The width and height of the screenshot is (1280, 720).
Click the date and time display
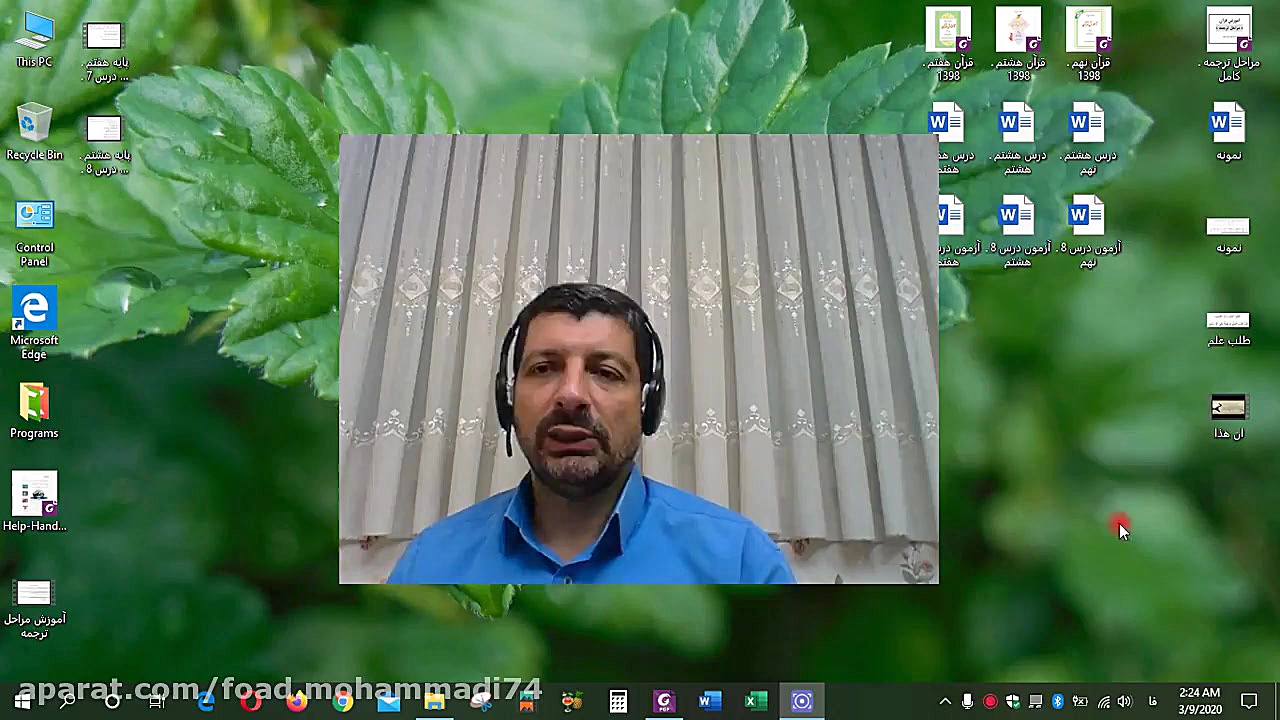[1200, 701]
